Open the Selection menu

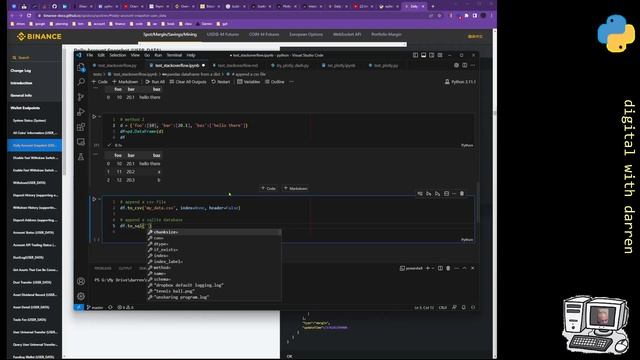(118, 55)
